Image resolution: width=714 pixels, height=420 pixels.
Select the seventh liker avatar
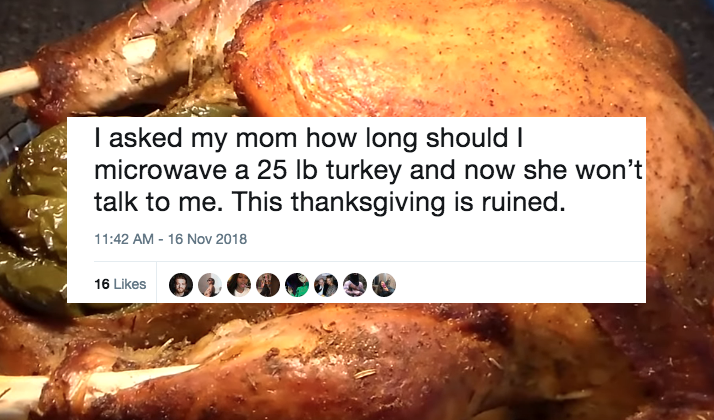click(x=355, y=285)
